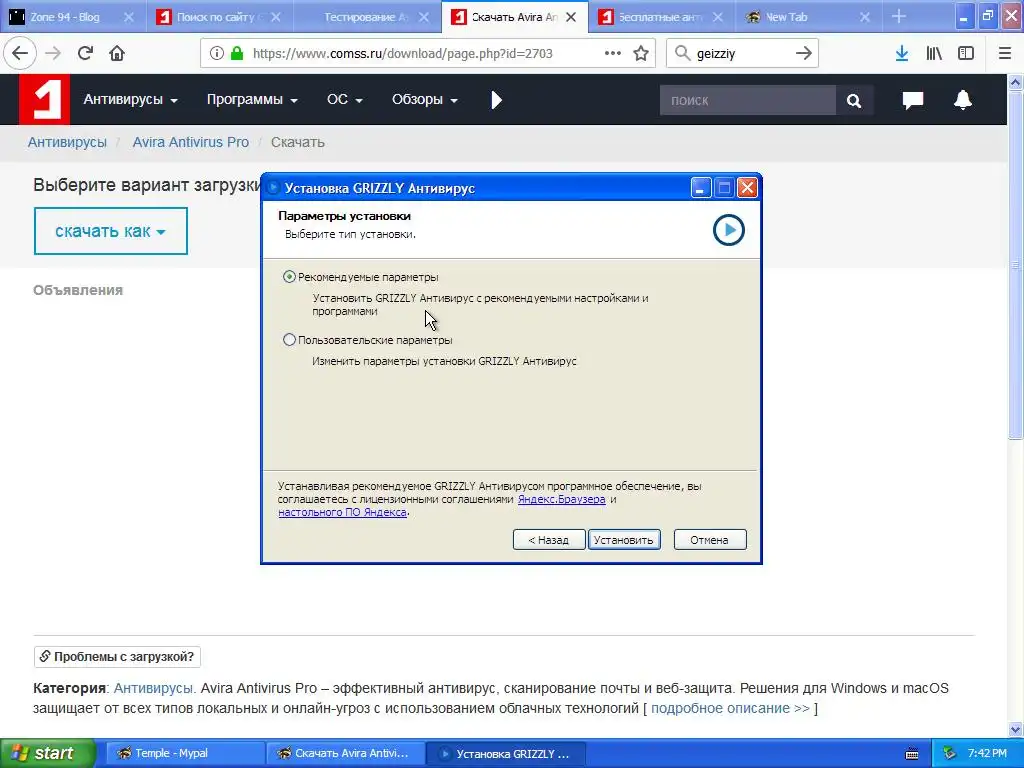The width and height of the screenshot is (1024, 768).
Task: Expand the Обзоры dropdown menu
Action: (x=424, y=99)
